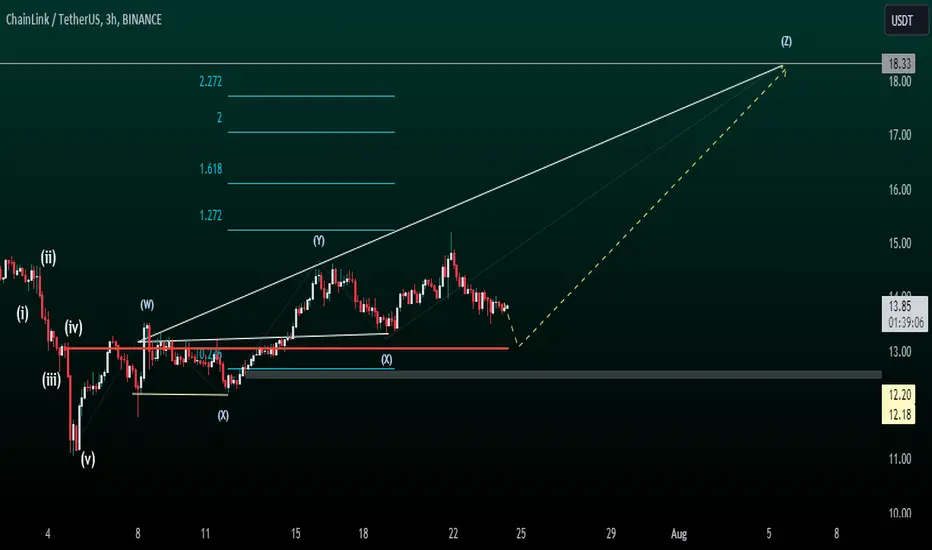
Task: Open the USDT currency selector
Action: [905, 21]
